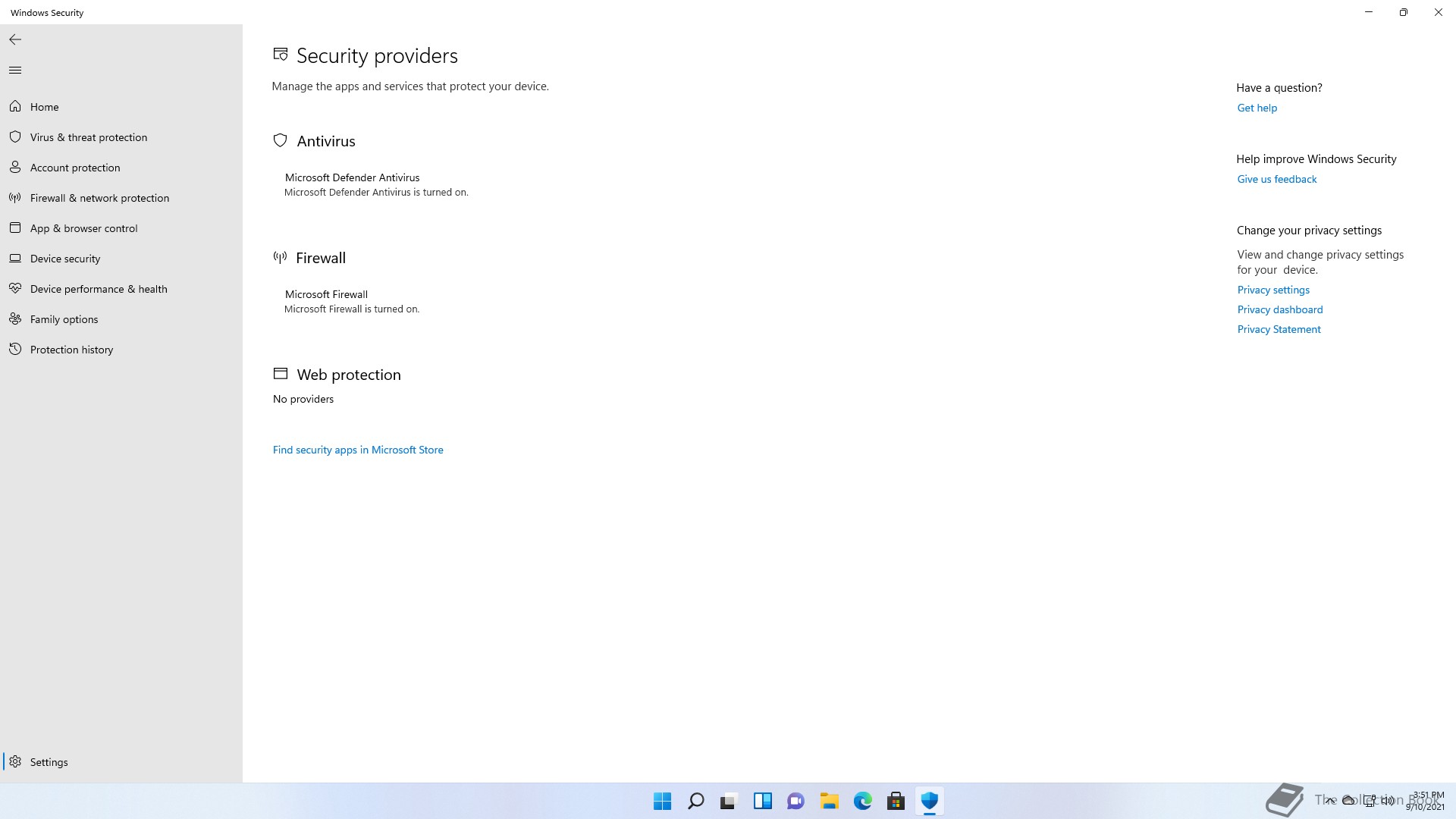Click Give us feedback link
The width and height of the screenshot is (1456, 819).
[1276, 179]
